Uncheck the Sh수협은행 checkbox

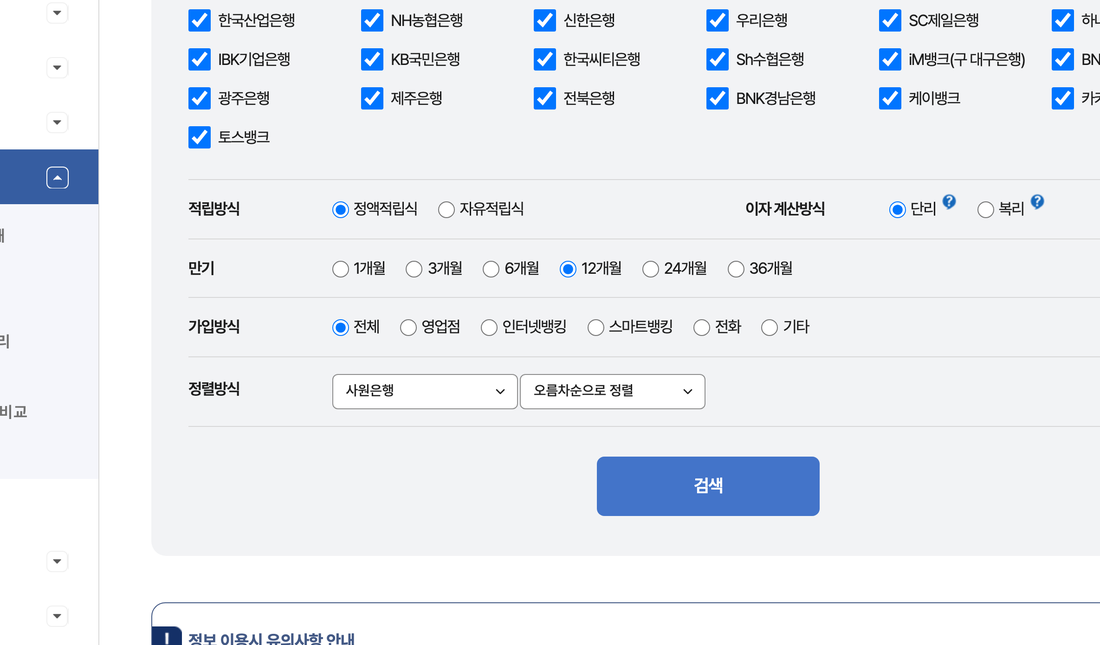tap(717, 59)
